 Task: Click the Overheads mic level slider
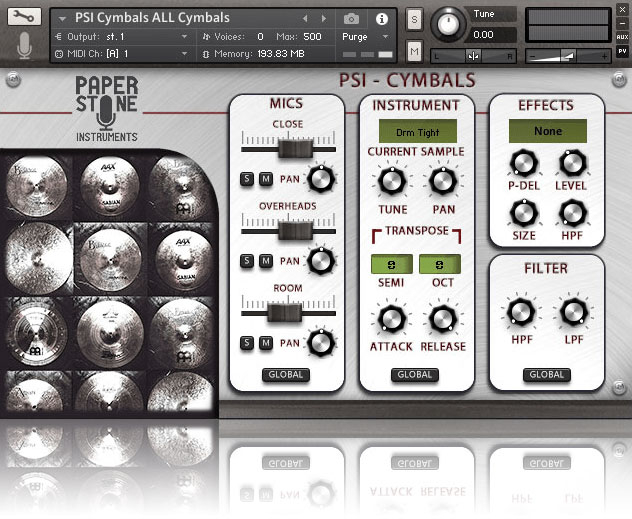click(290, 231)
